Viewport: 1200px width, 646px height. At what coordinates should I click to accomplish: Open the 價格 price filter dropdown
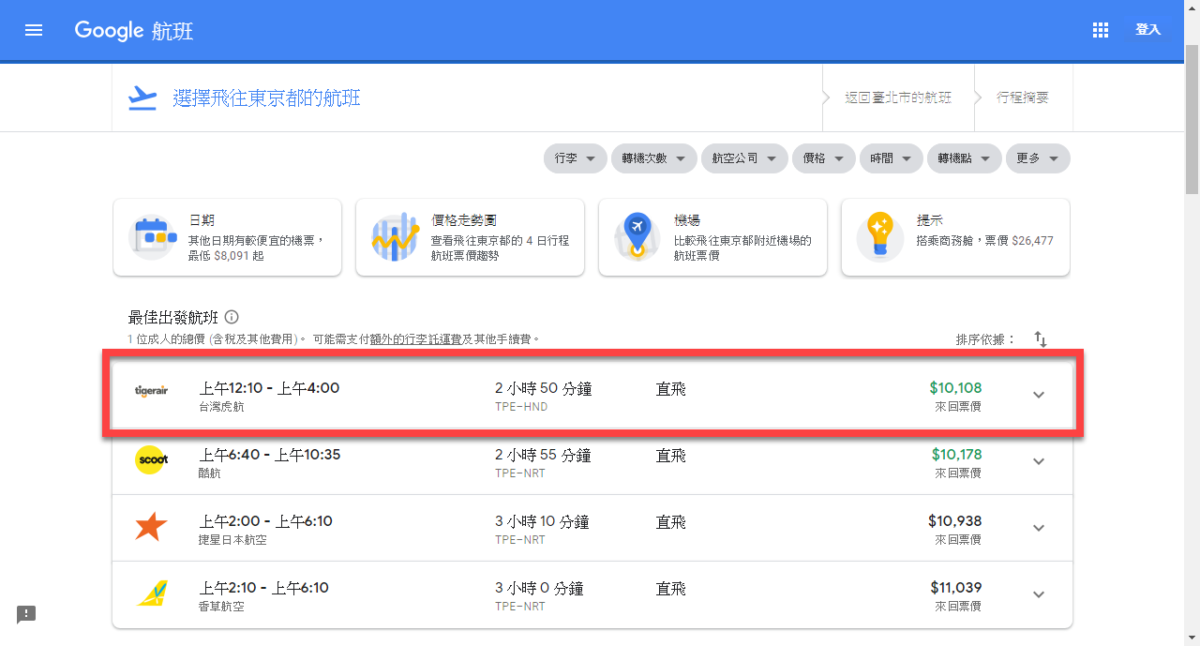click(823, 158)
